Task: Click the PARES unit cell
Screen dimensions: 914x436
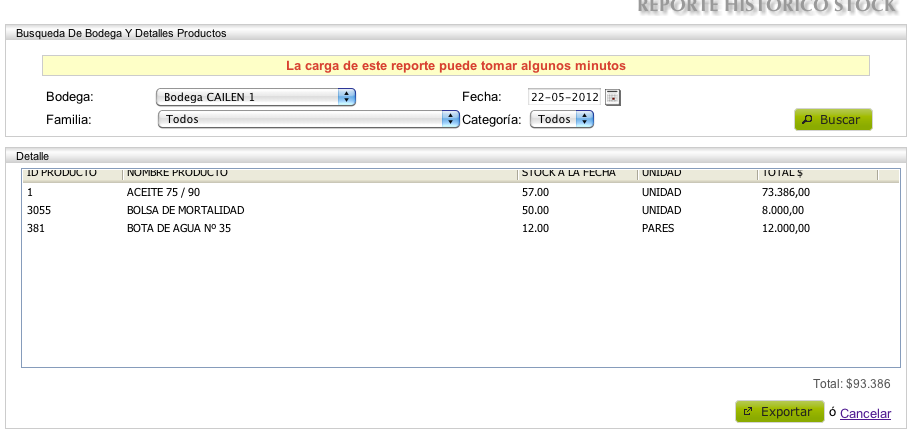Action: coord(658,228)
